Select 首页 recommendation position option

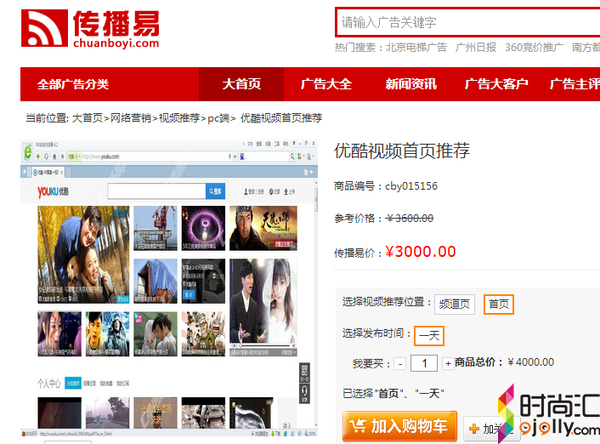[x=499, y=304]
